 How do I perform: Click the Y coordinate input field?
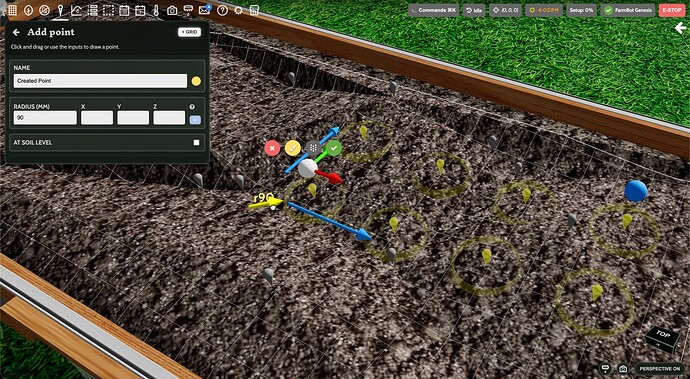pos(133,118)
